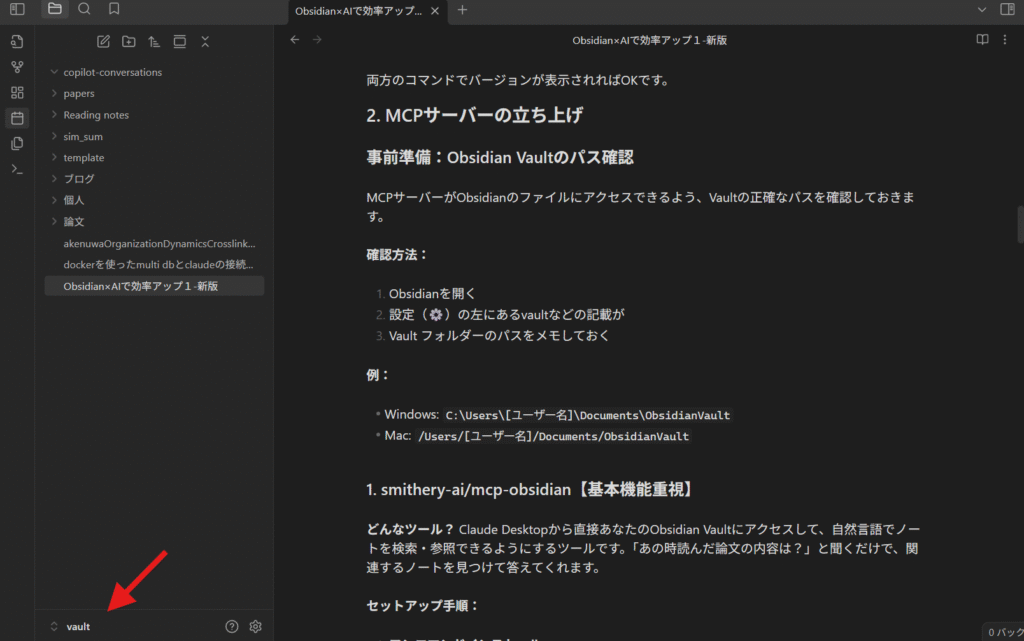Screen dimensions: 1024x641
Task: Collapse all folders icon
Action: click(205, 42)
